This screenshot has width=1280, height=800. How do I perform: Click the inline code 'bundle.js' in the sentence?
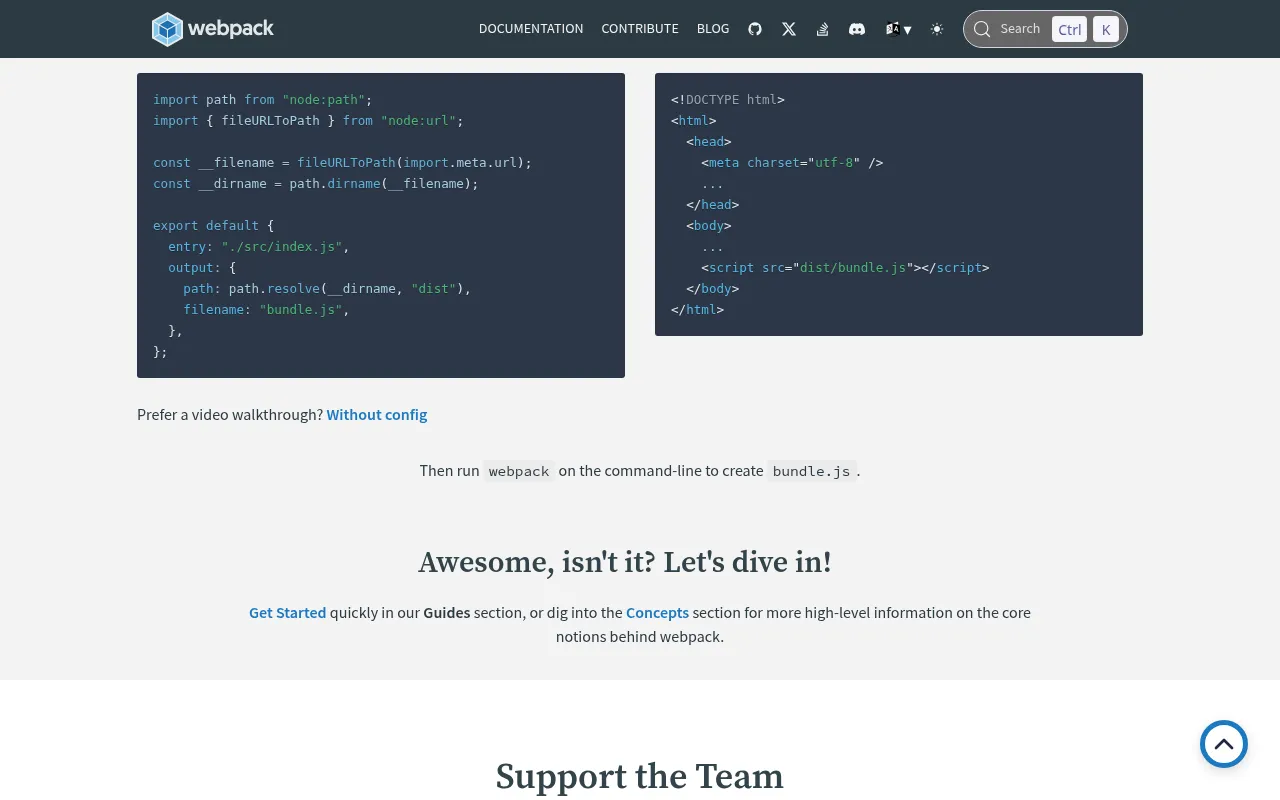(812, 471)
